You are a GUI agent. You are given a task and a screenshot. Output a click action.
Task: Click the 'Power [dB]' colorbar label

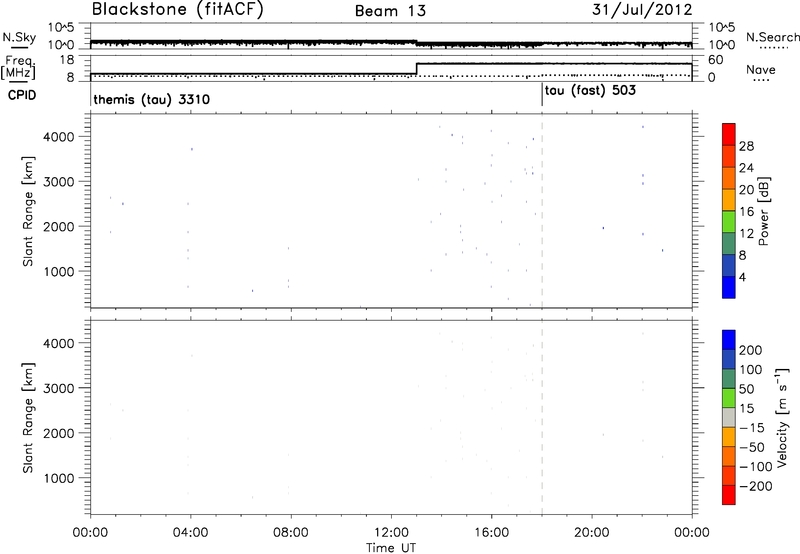763,211
